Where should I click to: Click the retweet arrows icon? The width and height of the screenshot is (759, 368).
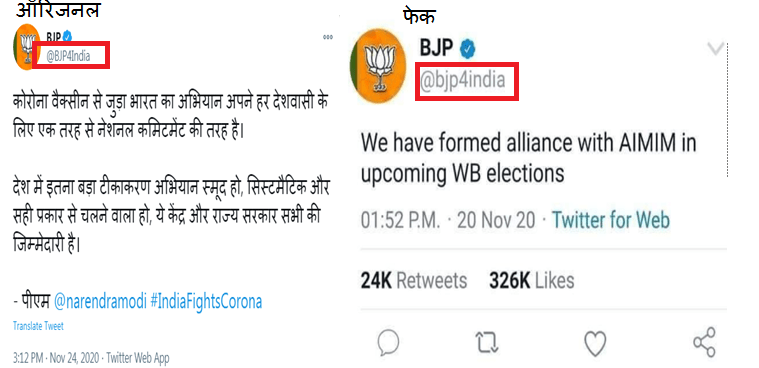[486, 342]
